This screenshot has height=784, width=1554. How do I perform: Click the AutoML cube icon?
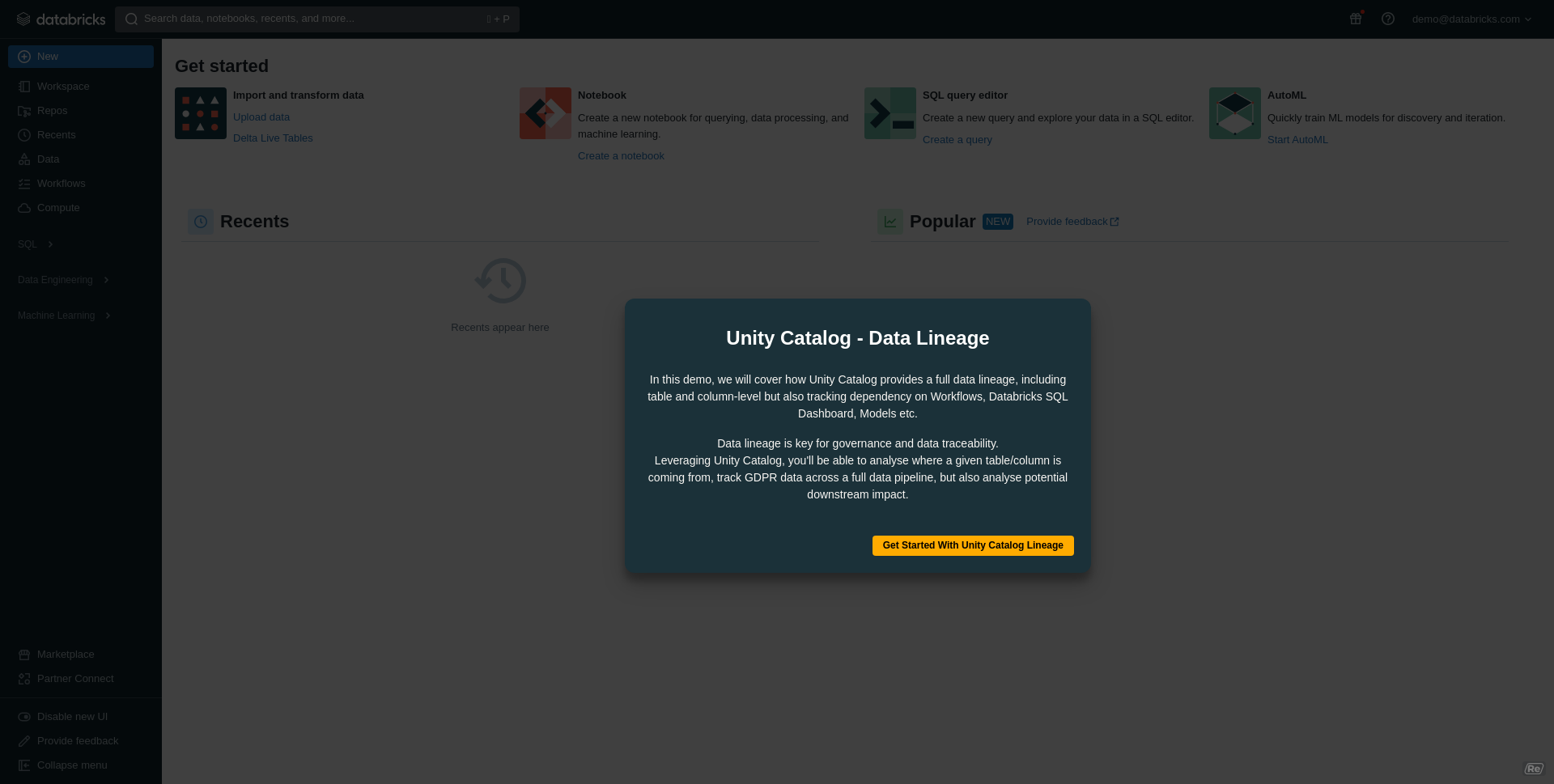point(1235,113)
